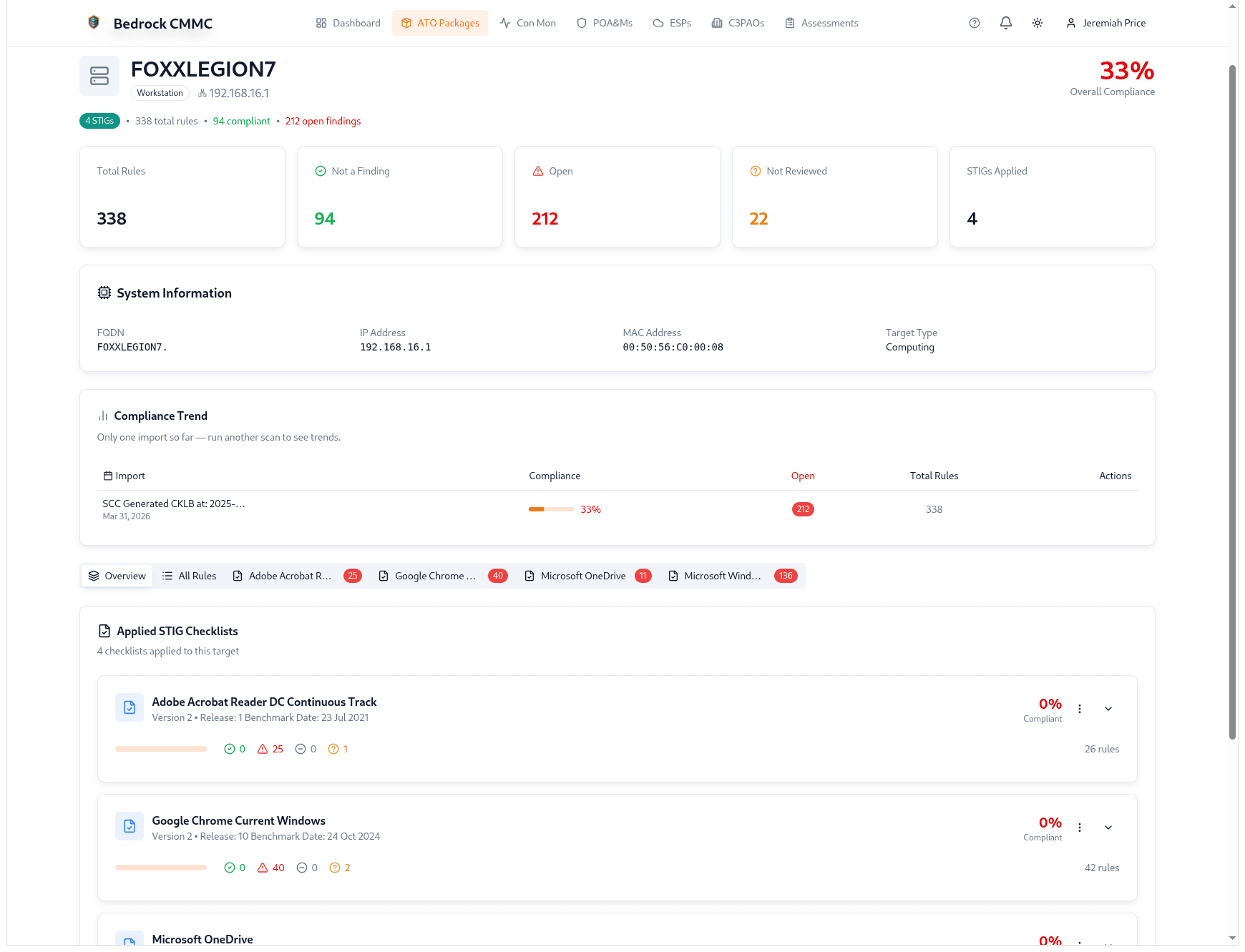Expand the Google Chrome Current Windows card
This screenshot has width=1245, height=952.
click(x=1108, y=828)
